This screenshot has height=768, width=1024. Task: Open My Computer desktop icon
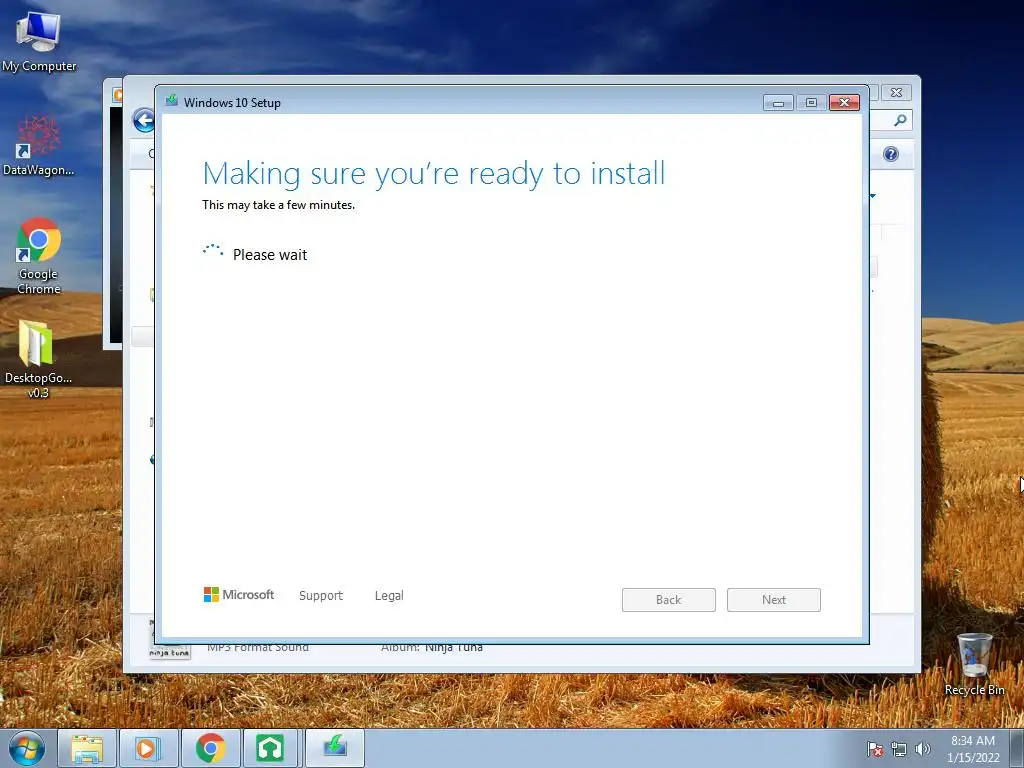pyautogui.click(x=39, y=41)
